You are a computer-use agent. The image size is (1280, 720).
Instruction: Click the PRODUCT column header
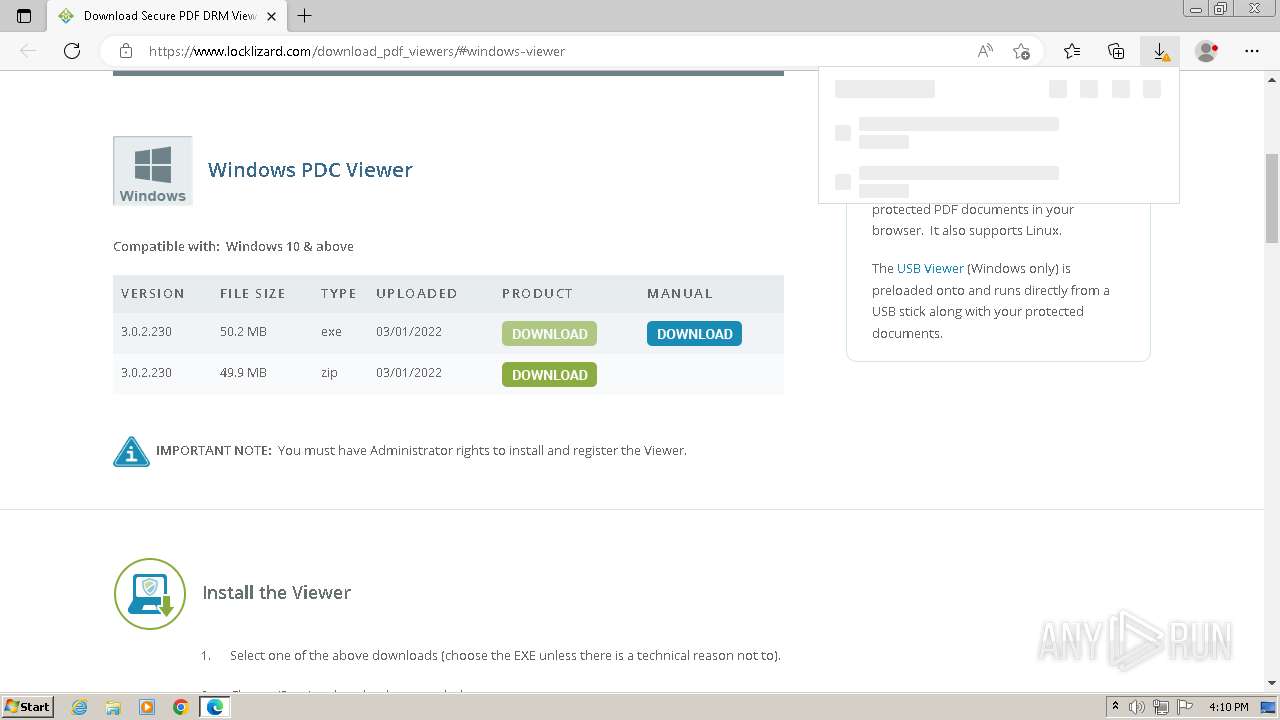tap(537, 294)
